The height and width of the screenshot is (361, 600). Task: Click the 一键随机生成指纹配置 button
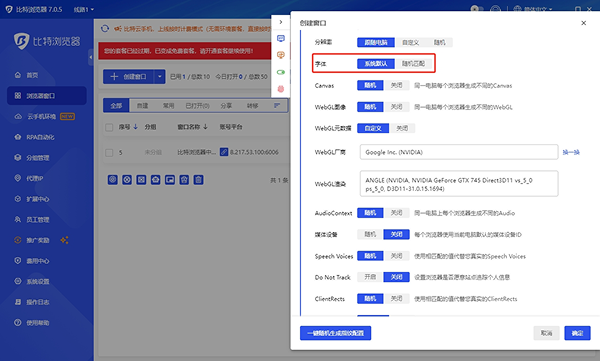pos(335,333)
